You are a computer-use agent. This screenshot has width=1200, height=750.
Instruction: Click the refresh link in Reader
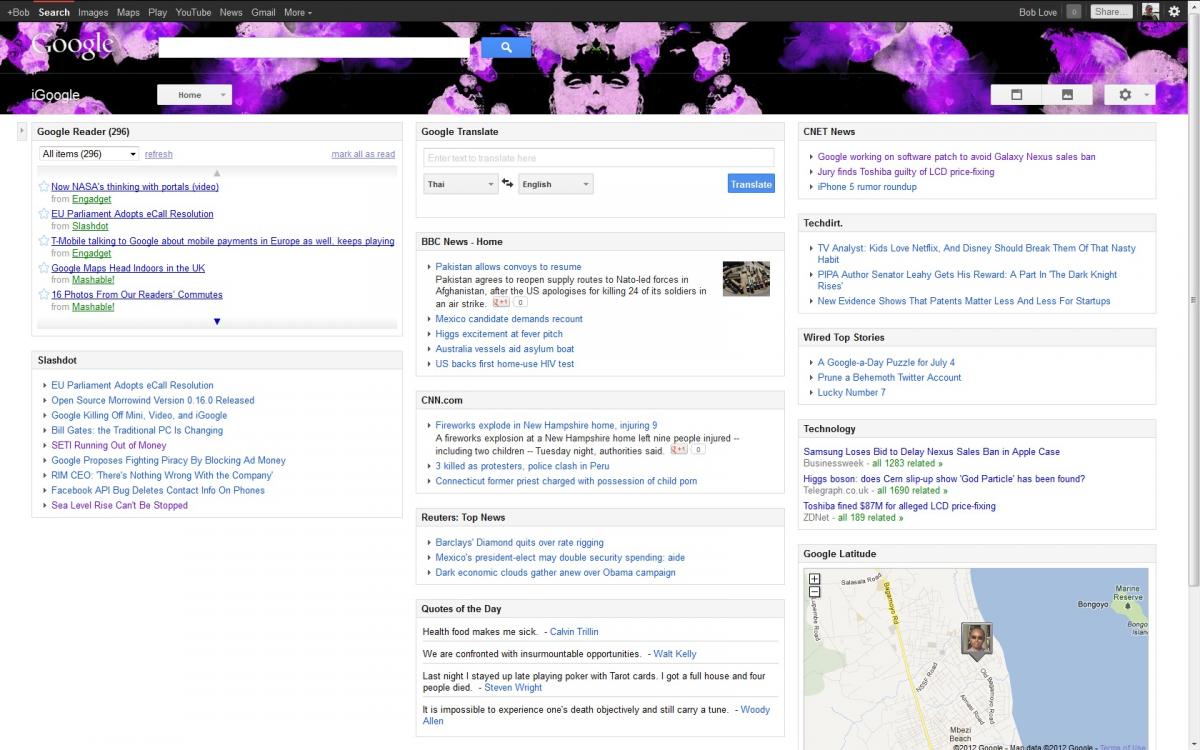pos(159,154)
